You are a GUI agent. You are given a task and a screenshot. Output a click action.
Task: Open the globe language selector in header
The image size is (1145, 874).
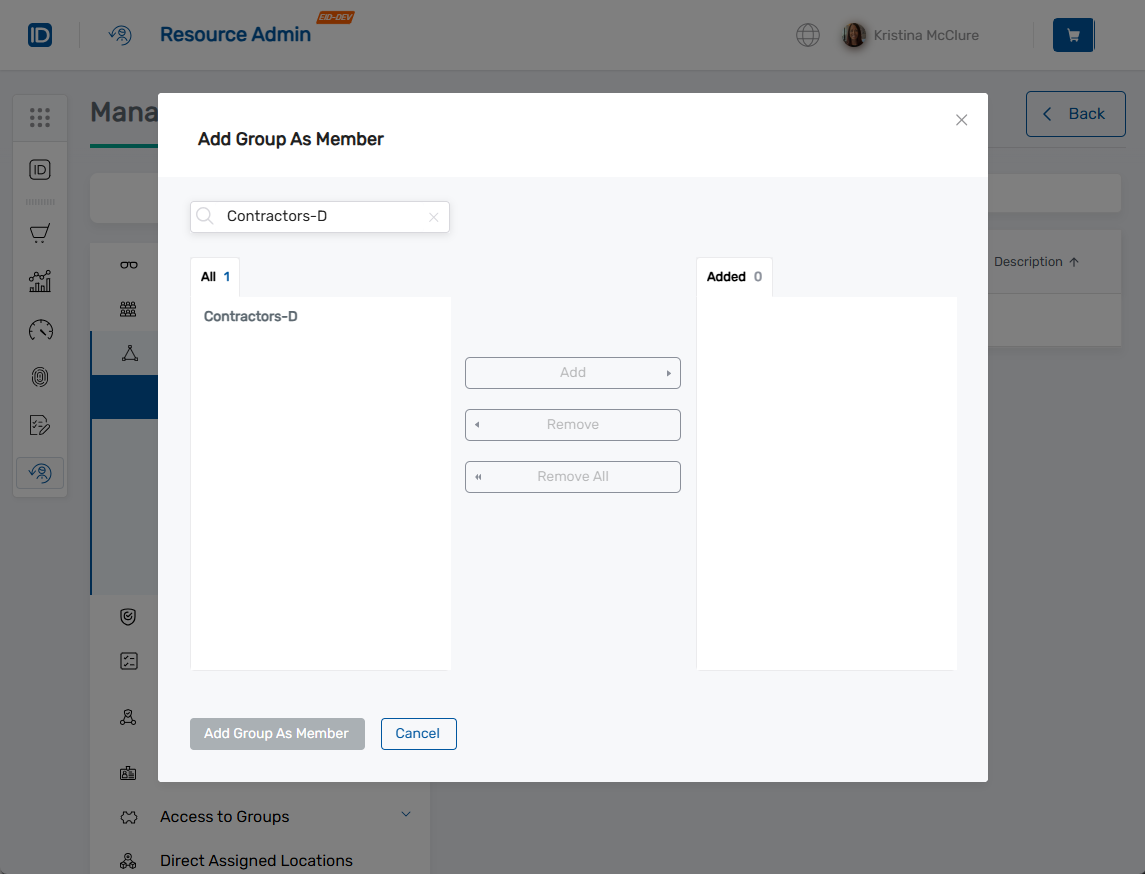pyautogui.click(x=807, y=34)
